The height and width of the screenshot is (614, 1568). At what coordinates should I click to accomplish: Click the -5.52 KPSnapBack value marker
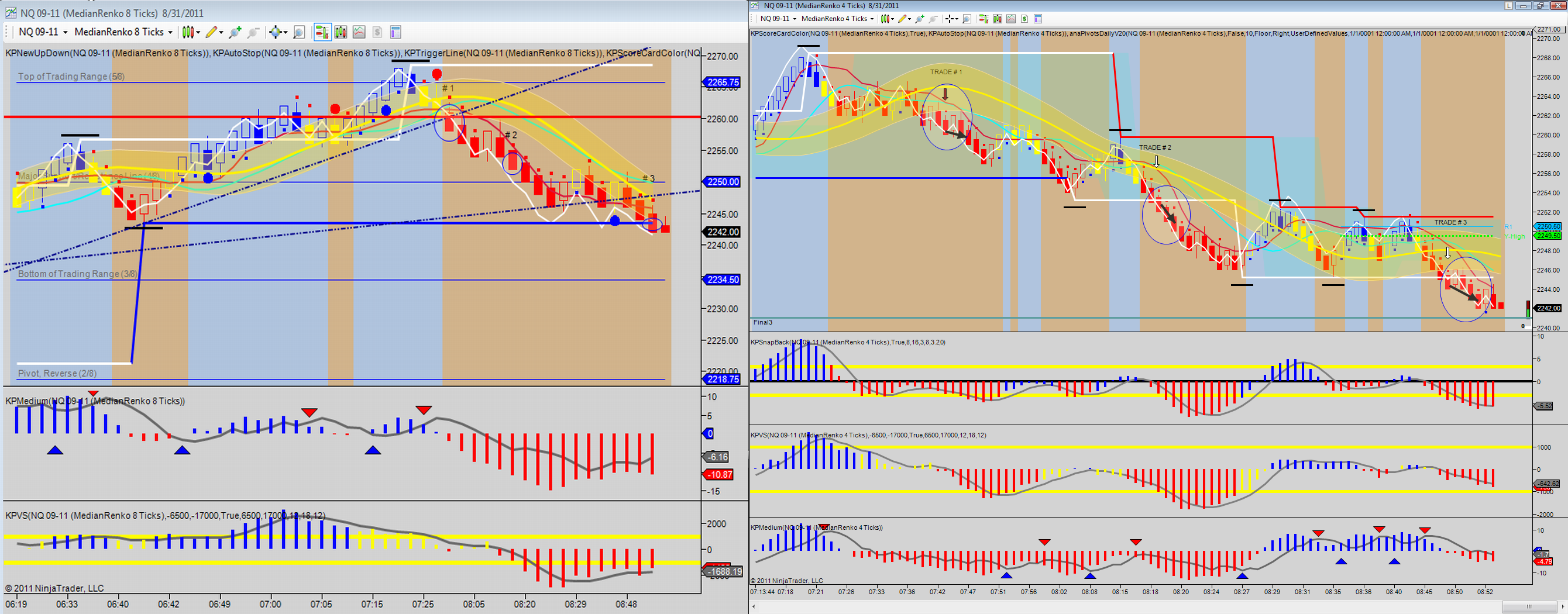pos(1544,406)
